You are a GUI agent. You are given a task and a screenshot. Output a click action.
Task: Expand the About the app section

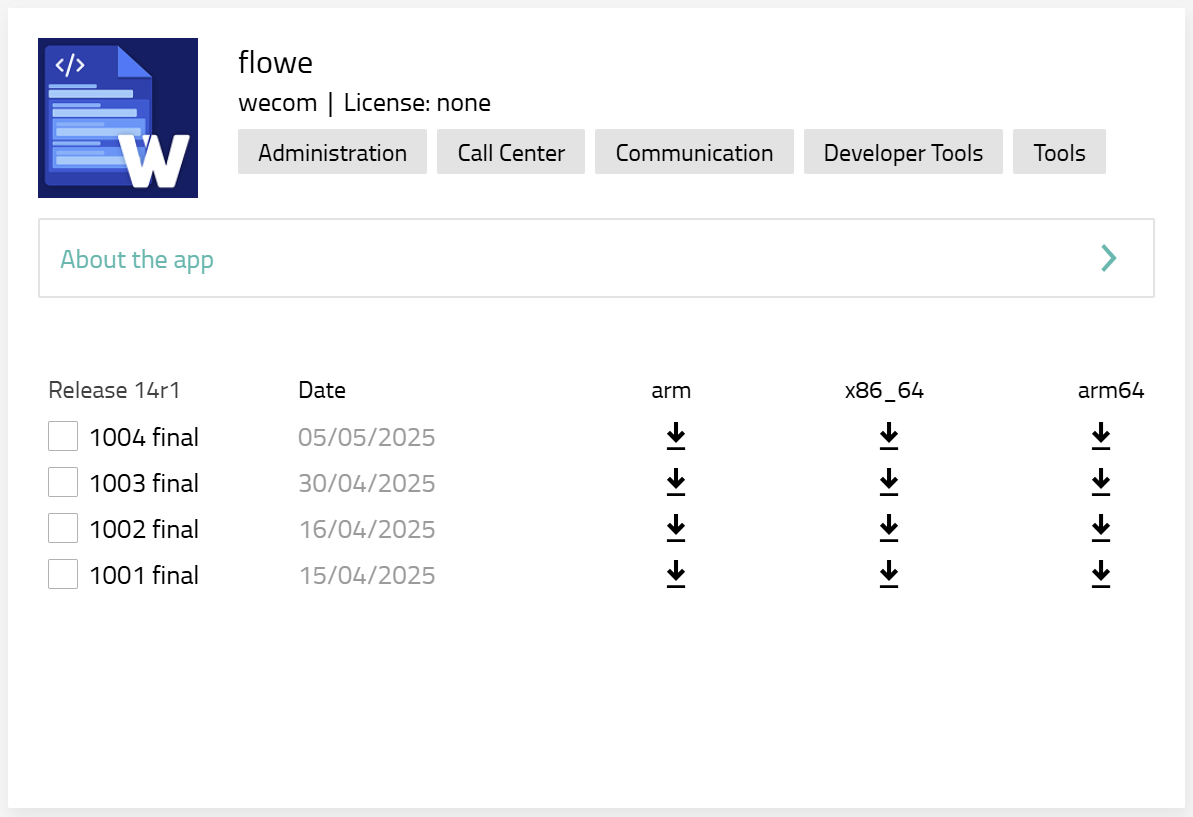(x=137, y=259)
